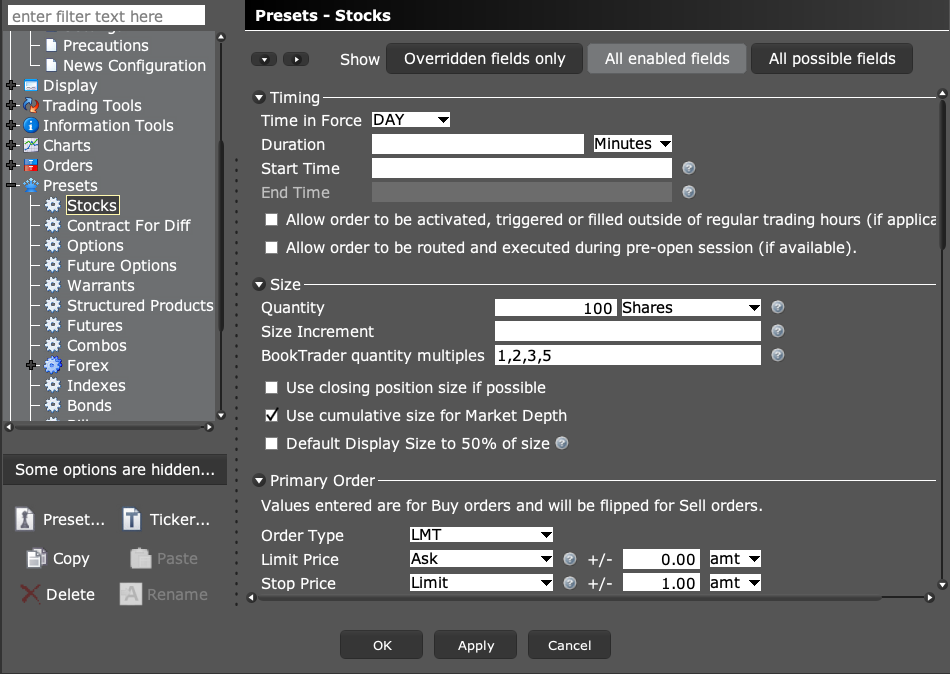Click the tree panel vertical scrollbar
Screen dimensions: 950x674
[x=221, y=236]
